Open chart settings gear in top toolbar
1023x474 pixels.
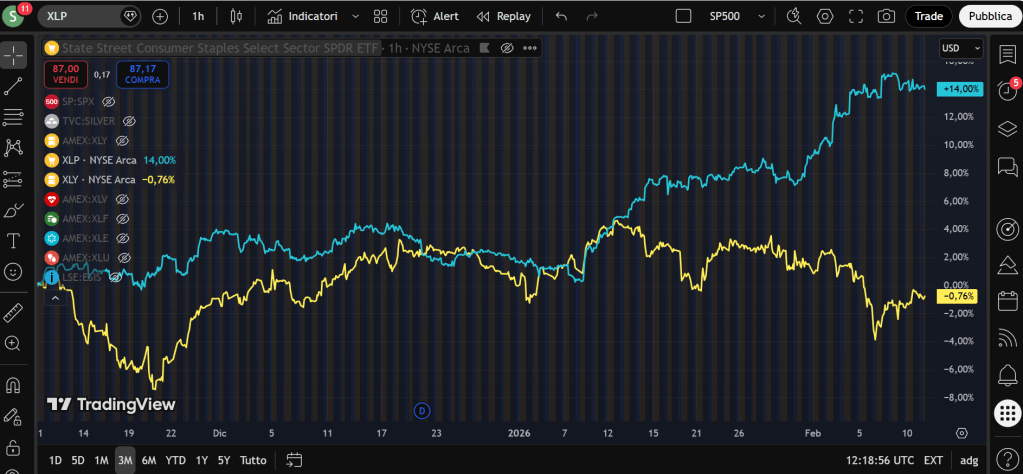pos(825,16)
